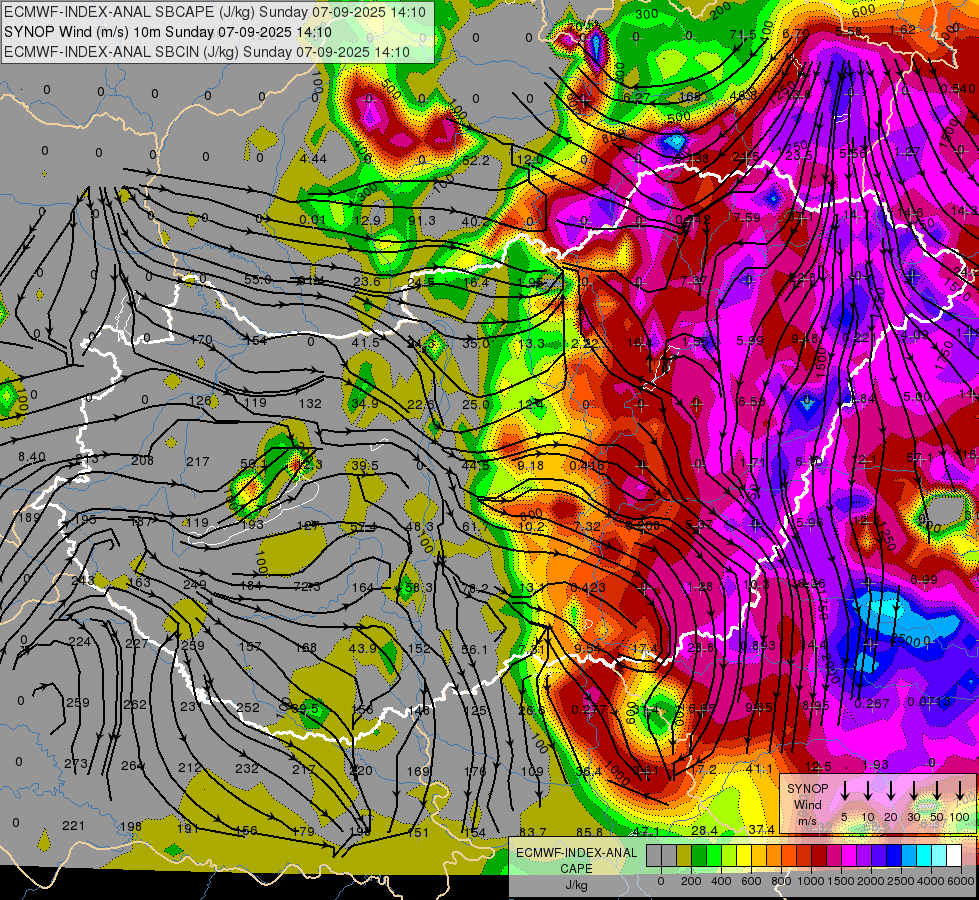The width and height of the screenshot is (979, 900).
Task: Select the olive swatch in CAPE legend
Action: 684,856
